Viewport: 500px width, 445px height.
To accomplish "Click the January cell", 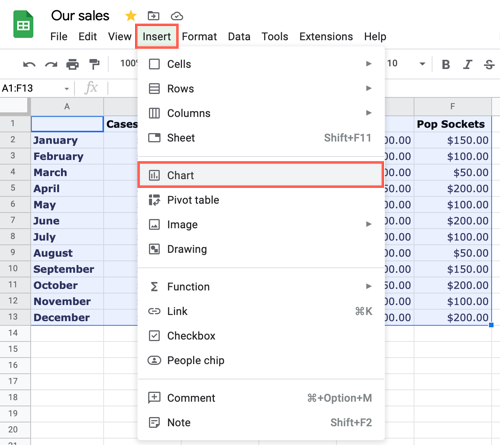I will point(67,140).
